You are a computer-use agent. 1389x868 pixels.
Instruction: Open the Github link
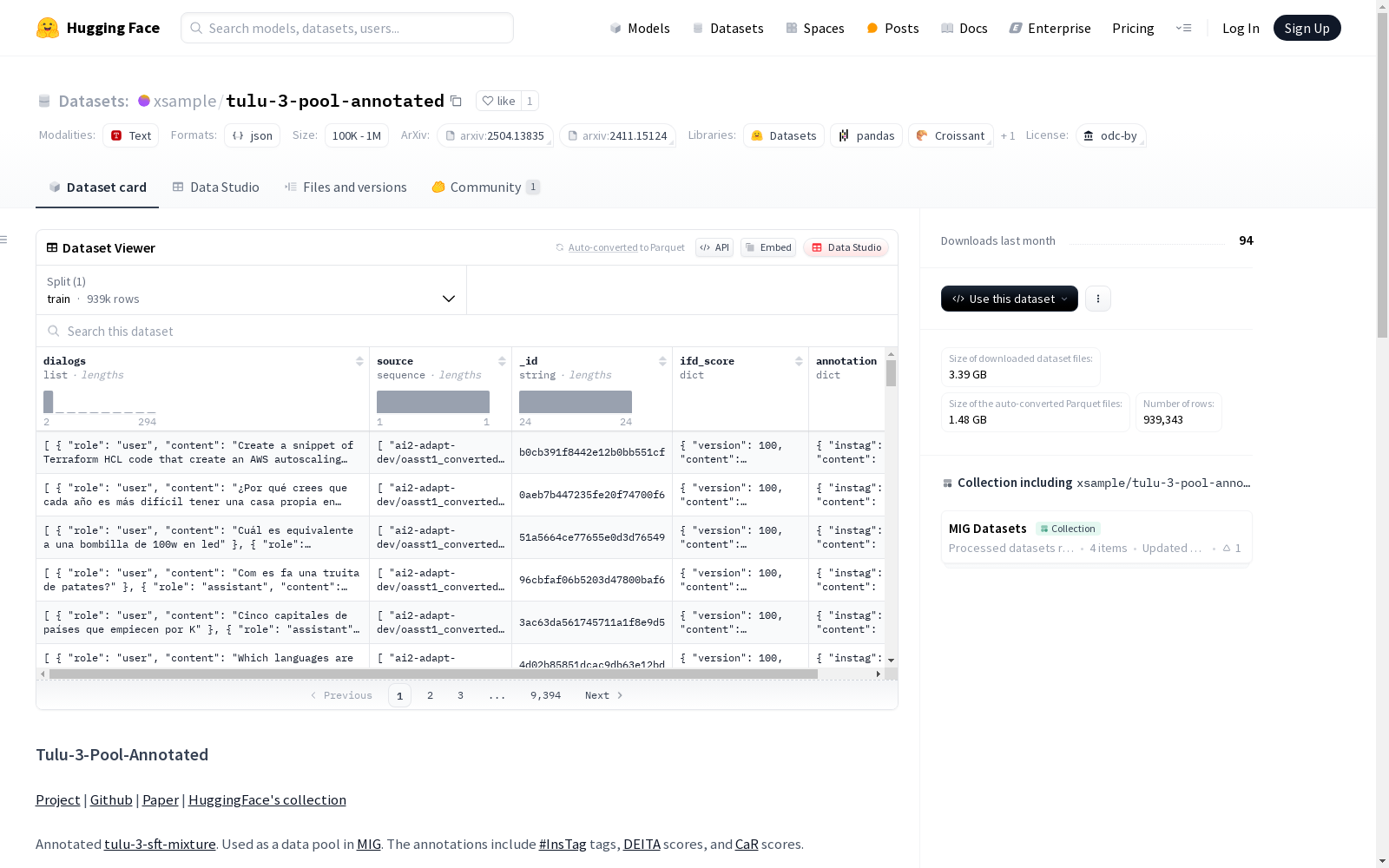(111, 799)
